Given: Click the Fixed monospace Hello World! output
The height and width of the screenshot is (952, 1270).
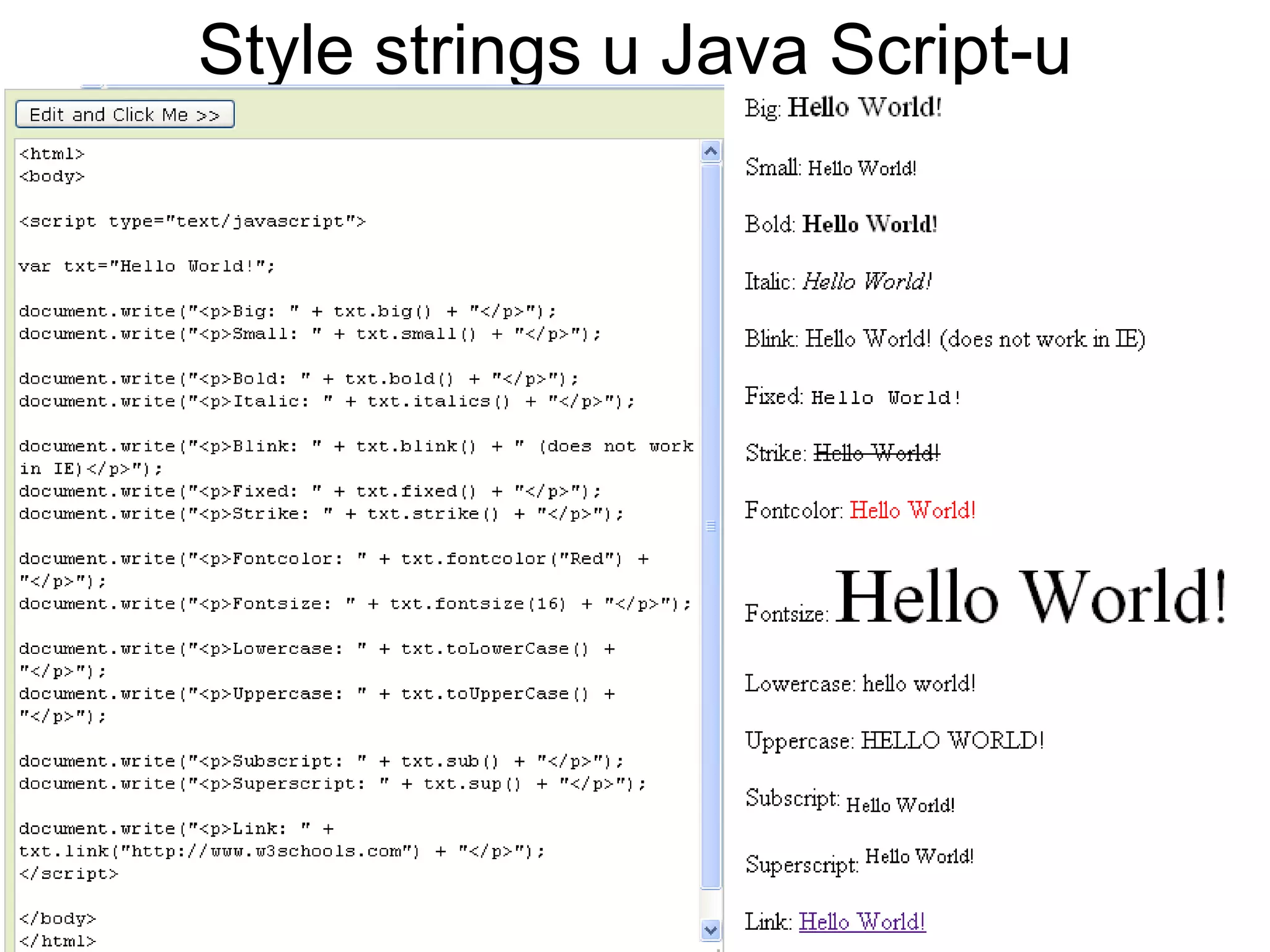Looking at the screenshot, I should tap(886, 397).
